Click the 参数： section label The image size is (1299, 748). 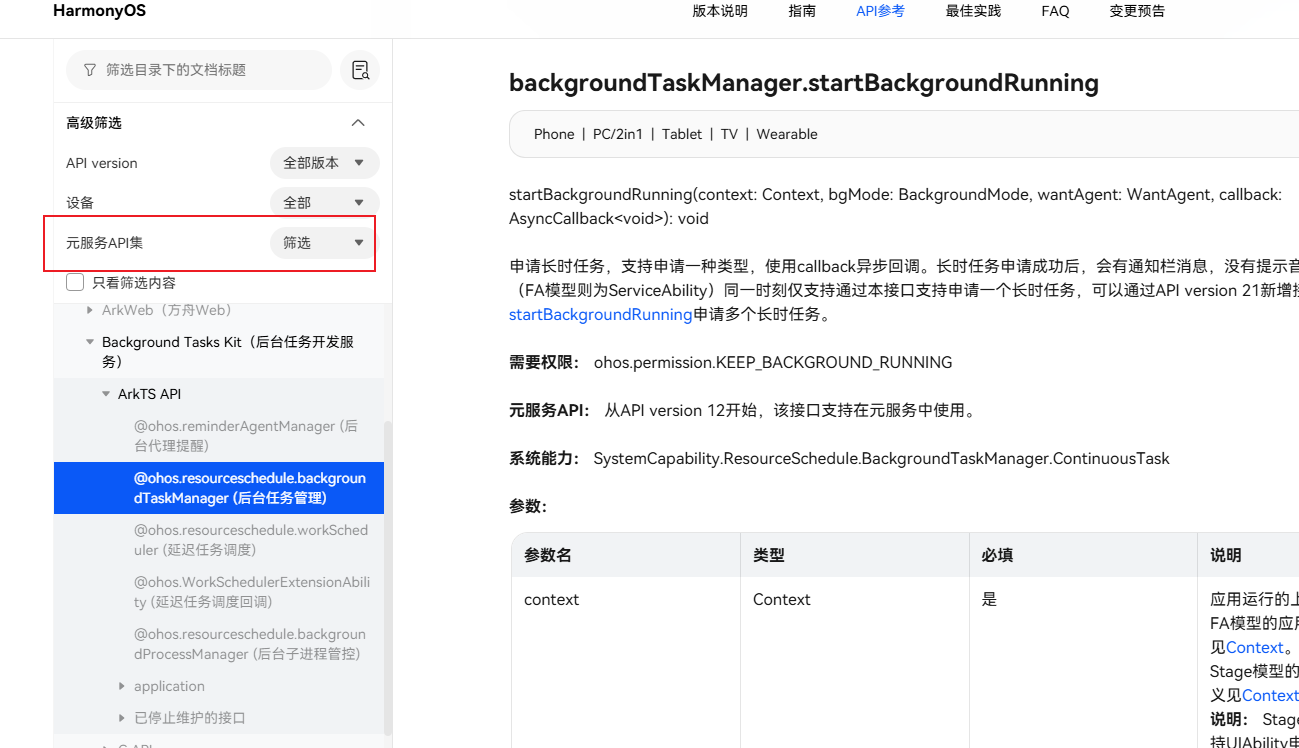click(x=528, y=506)
